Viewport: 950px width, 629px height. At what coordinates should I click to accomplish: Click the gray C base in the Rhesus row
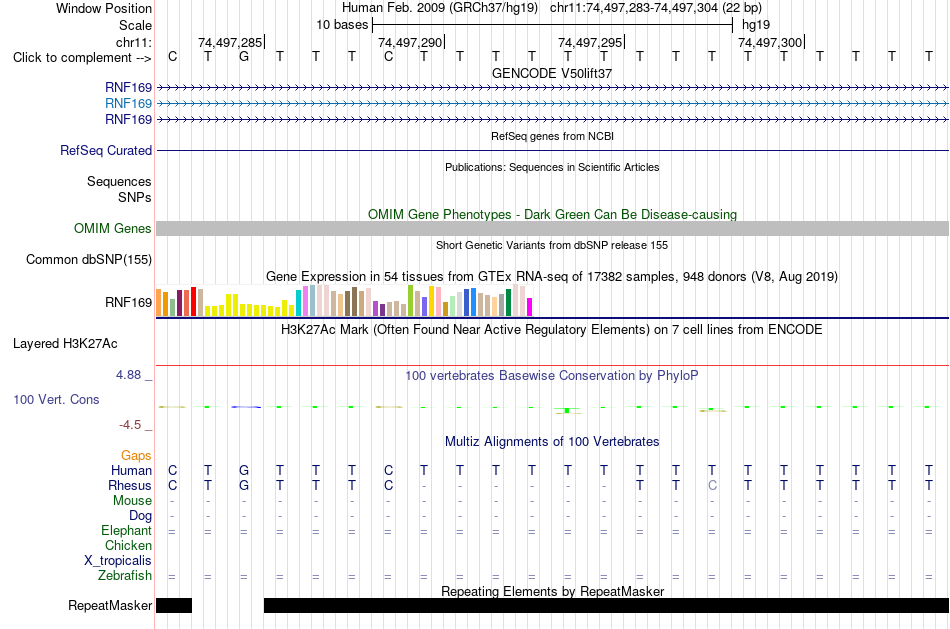tap(712, 485)
